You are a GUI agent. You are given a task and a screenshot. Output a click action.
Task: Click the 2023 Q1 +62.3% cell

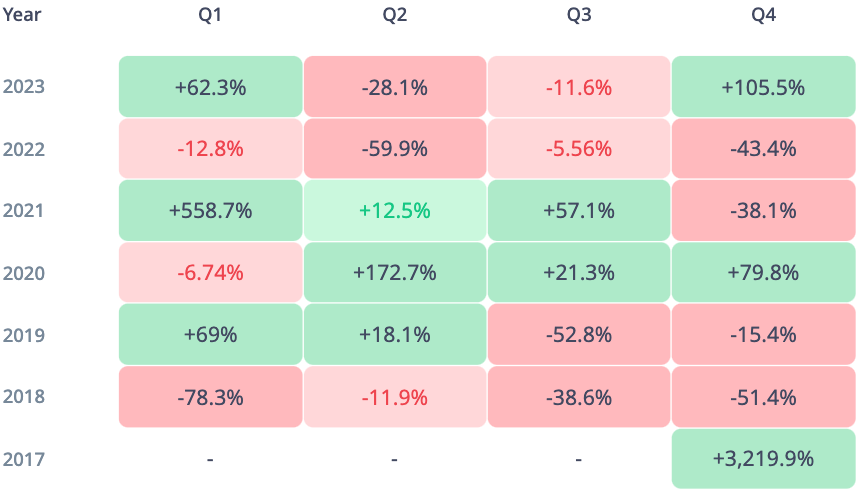point(210,87)
